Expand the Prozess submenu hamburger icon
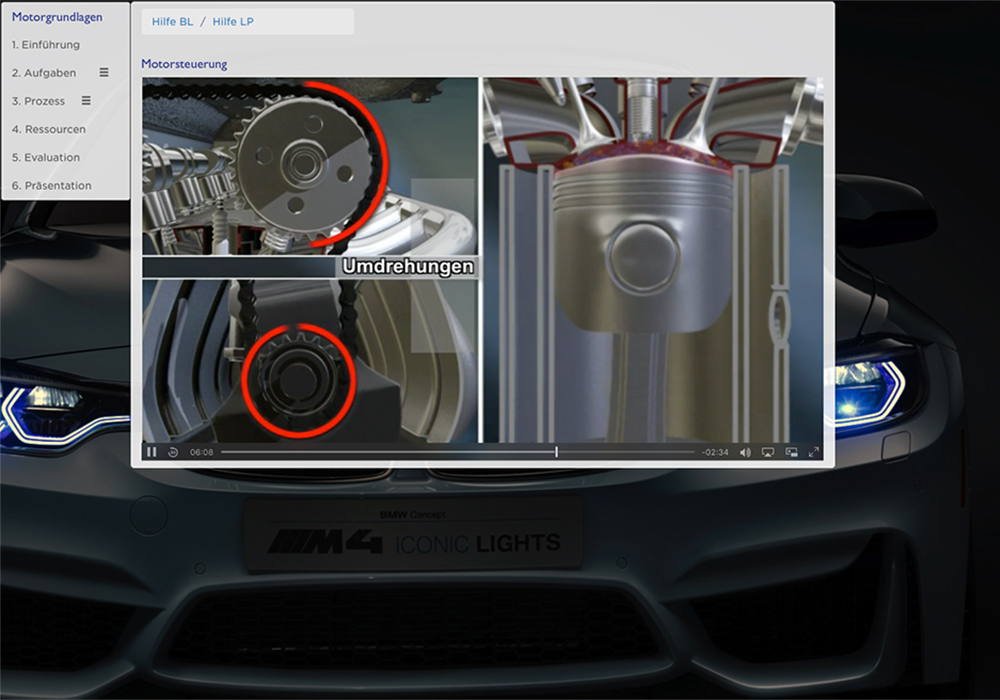Screen dimensions: 1000x700 [x=86, y=101]
